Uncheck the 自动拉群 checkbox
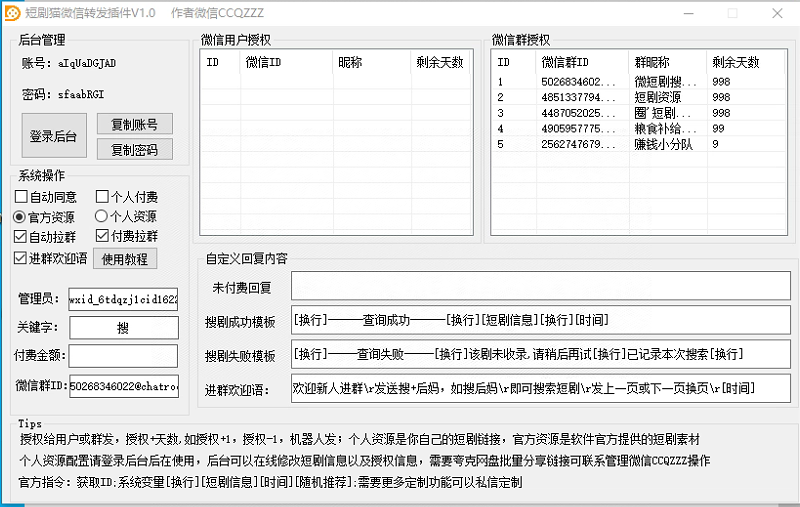The width and height of the screenshot is (800, 507). 21,237
